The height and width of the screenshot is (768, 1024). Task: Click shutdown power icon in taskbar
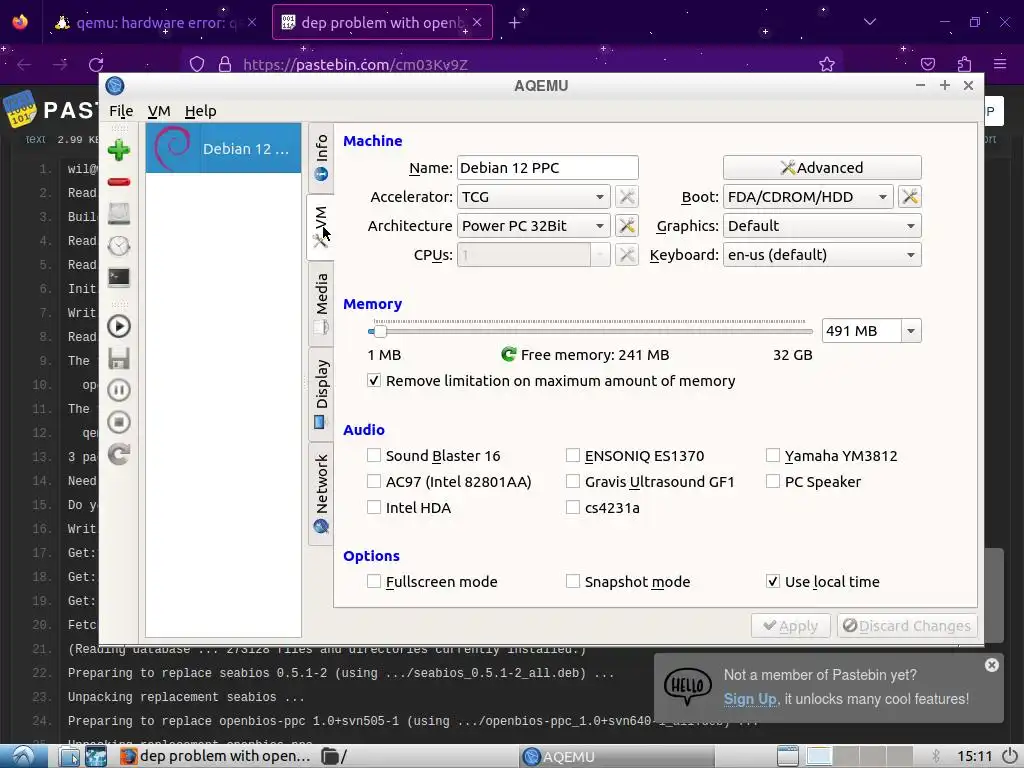1010,756
